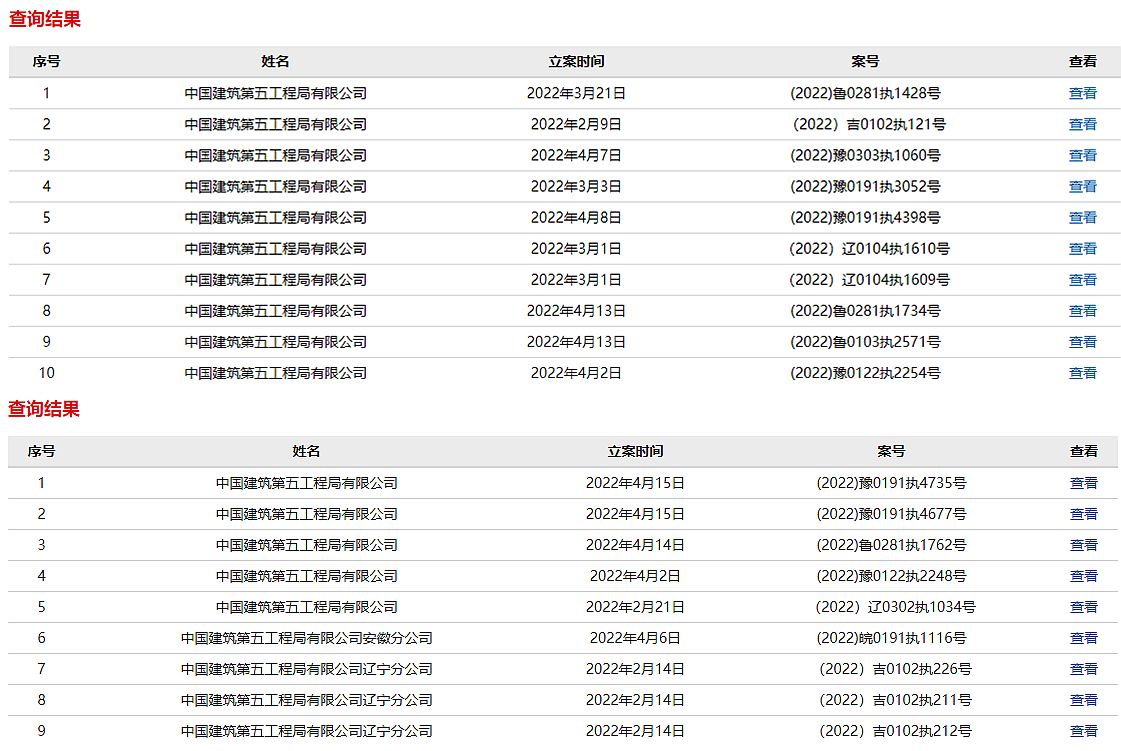The width and height of the screenshot is (1121, 751).
Task: Open 查看 for case (2022)鲁0103执2571号
Action: 1082,342
